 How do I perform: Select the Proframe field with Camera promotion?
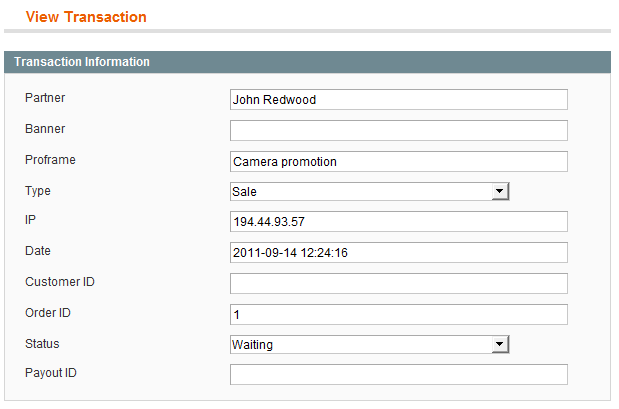point(399,161)
